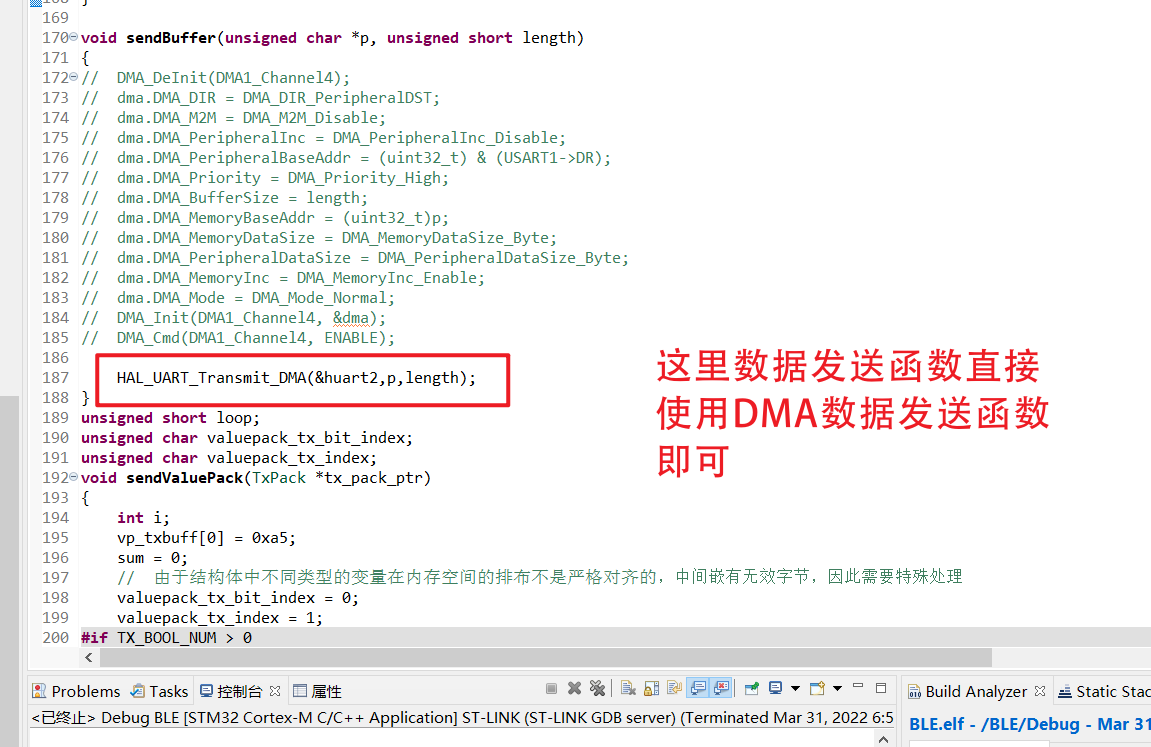
Task: Click Display Selected Console monitor icon
Action: 775,688
